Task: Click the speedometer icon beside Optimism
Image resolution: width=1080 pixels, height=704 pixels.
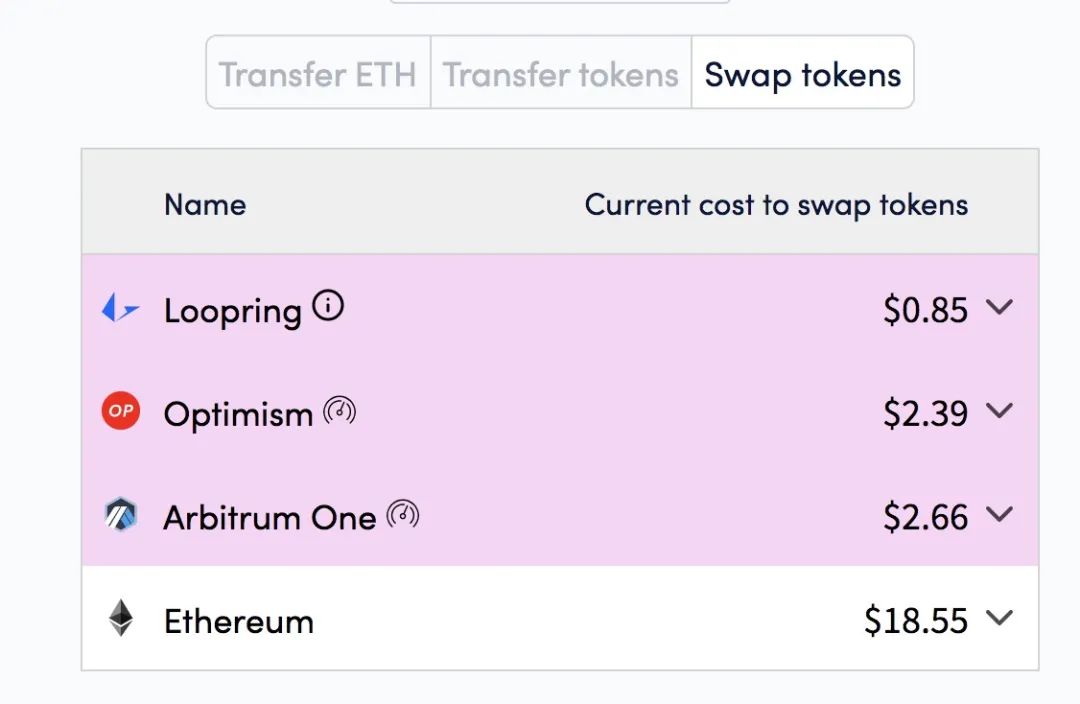Action: pos(340,411)
